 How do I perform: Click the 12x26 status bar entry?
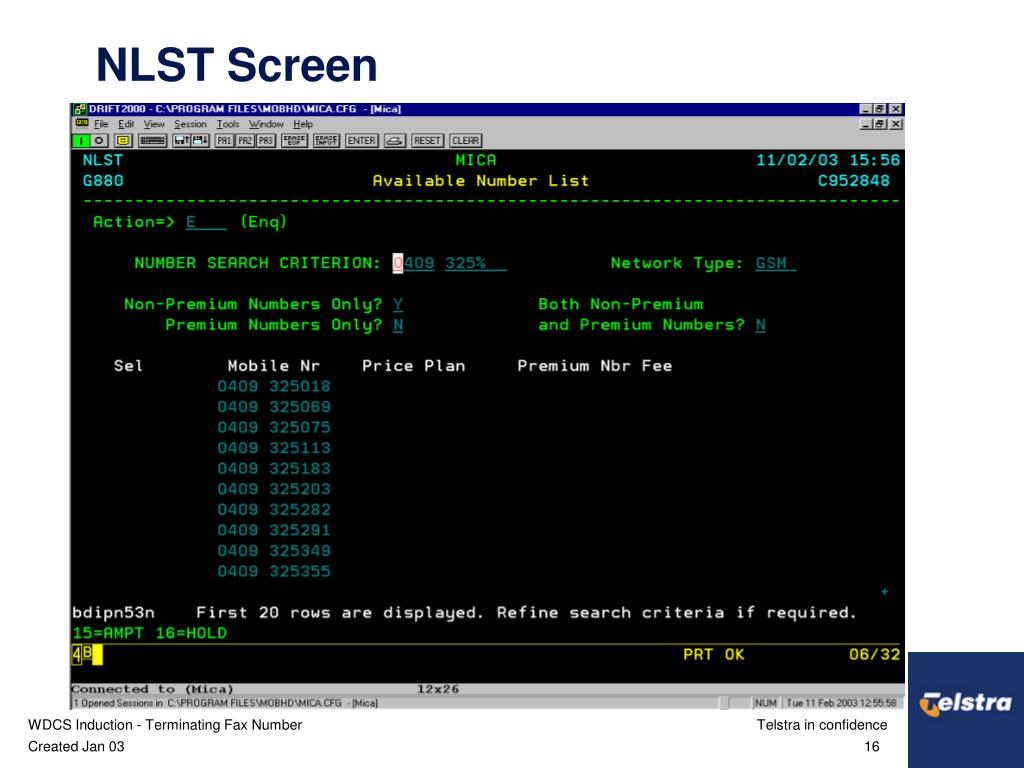click(x=438, y=689)
